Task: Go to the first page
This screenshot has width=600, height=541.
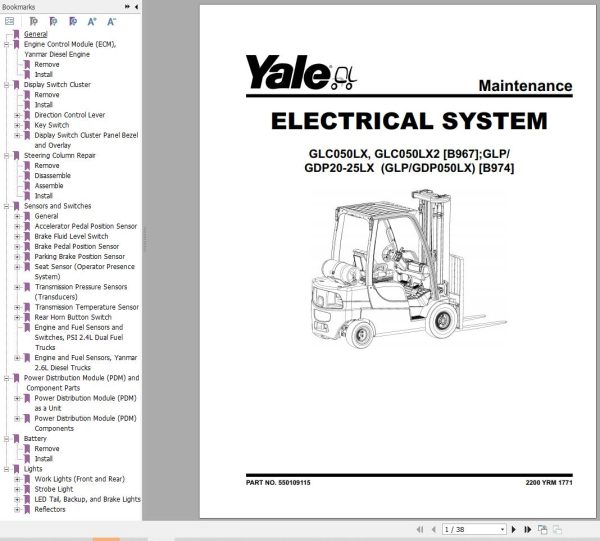Action: point(420,530)
